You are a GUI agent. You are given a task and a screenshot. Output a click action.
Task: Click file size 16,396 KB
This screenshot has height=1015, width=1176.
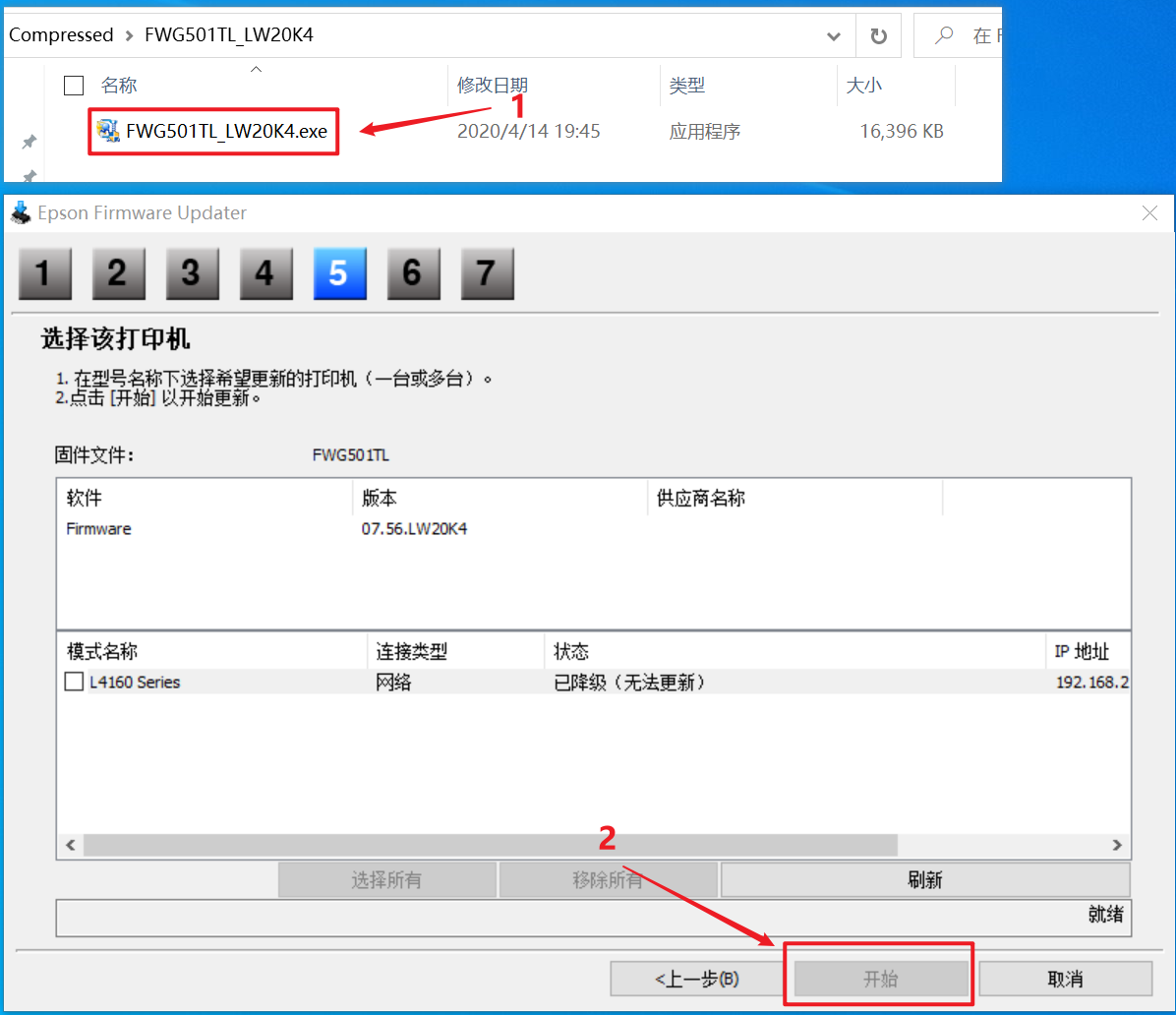(x=902, y=131)
